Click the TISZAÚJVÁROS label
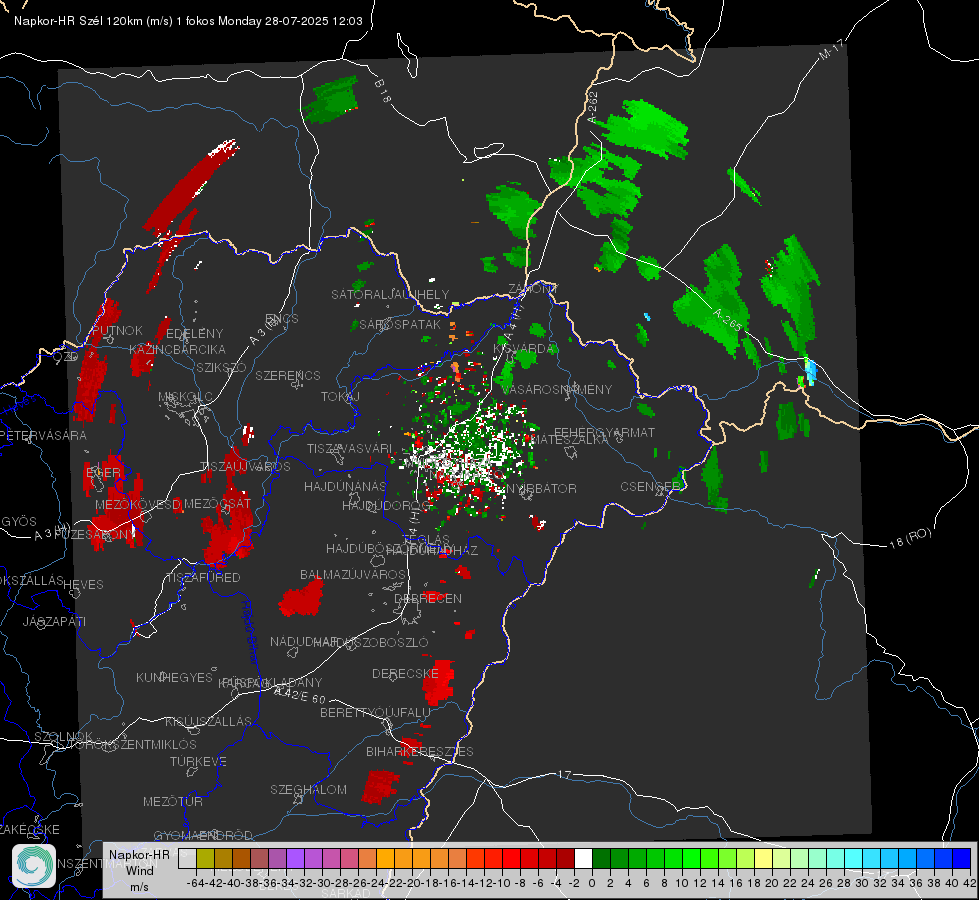979x900 pixels. point(245,467)
